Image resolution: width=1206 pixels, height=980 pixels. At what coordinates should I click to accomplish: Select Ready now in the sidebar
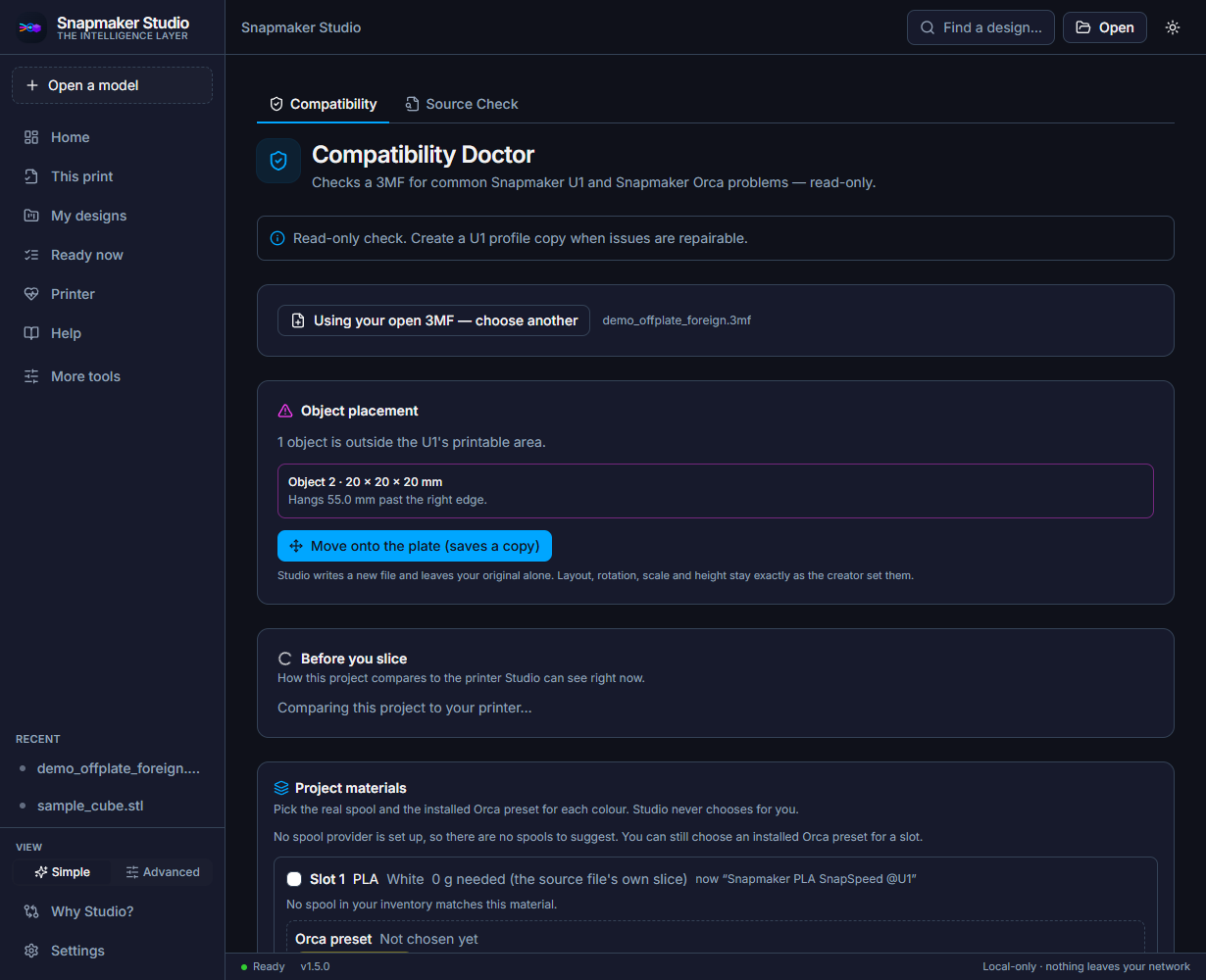coord(112,255)
